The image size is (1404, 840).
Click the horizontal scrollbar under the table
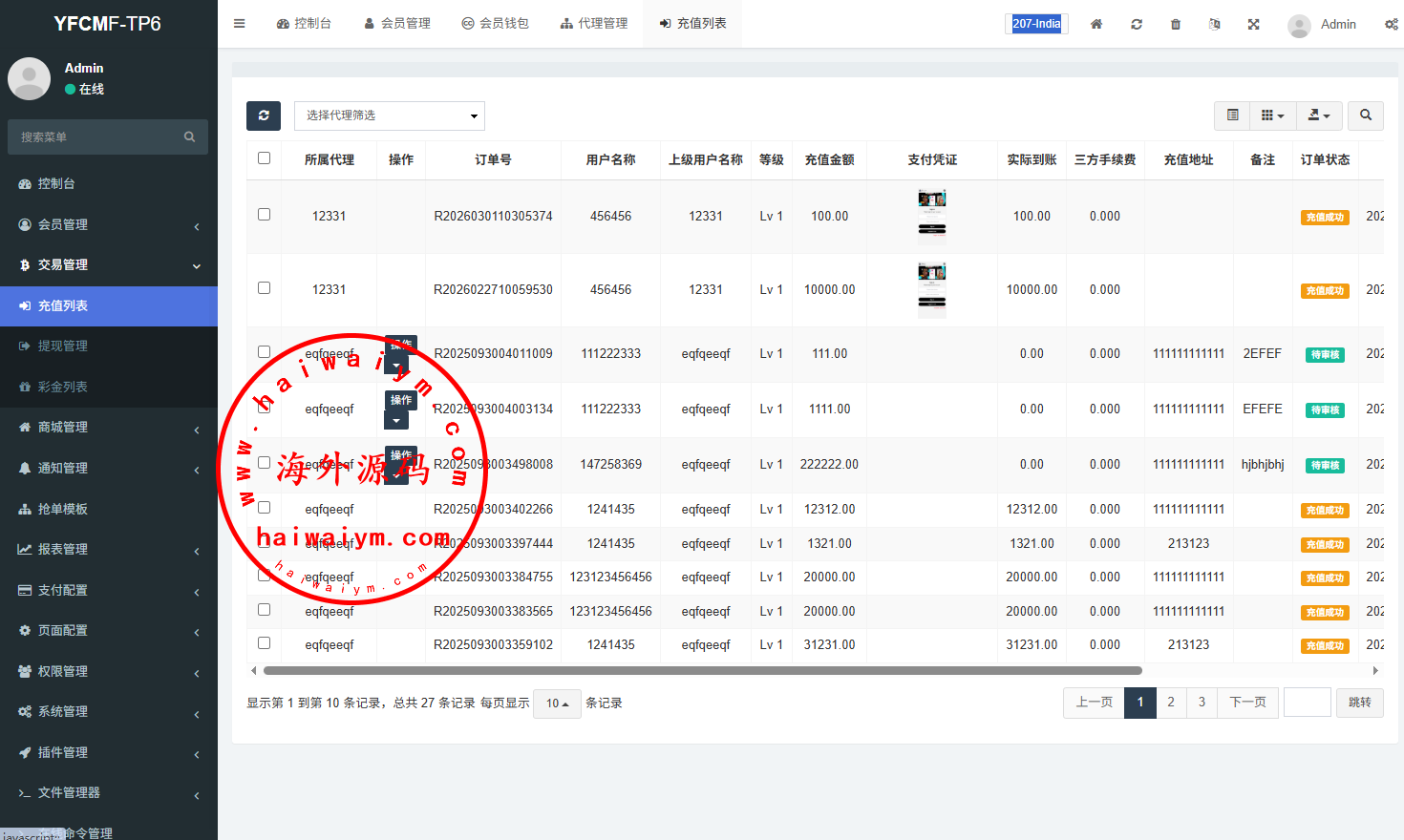coord(702,670)
